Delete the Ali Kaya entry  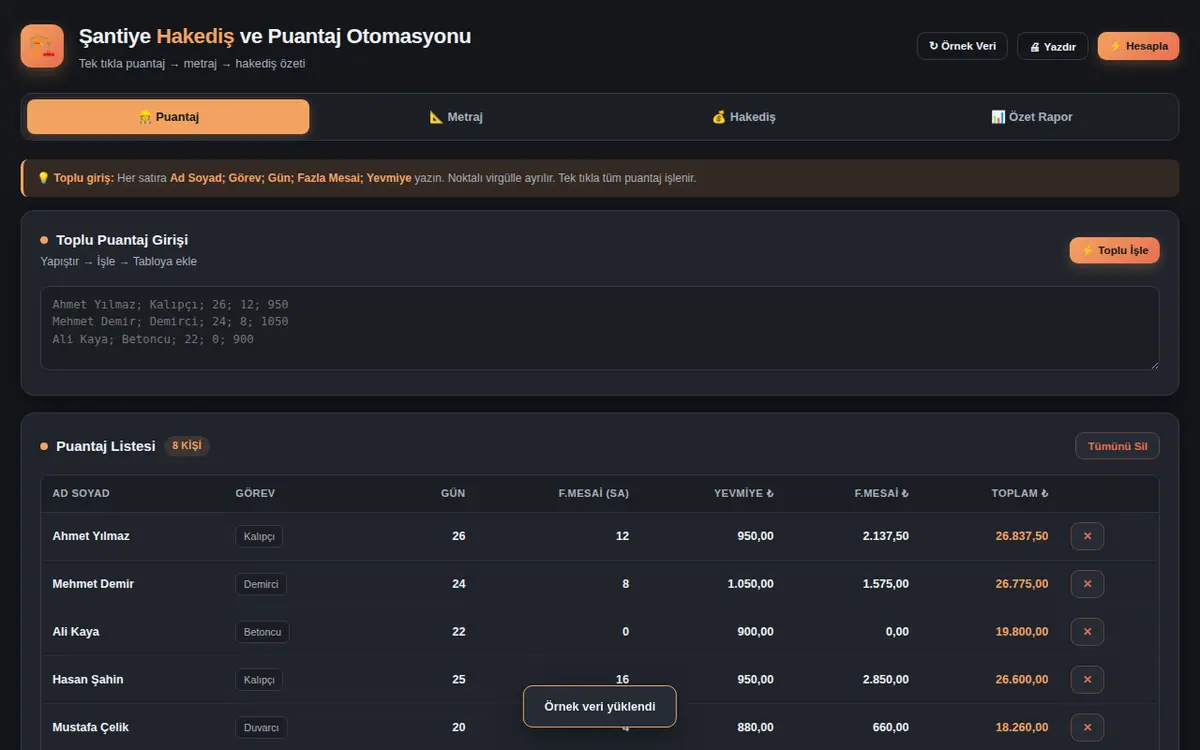[x=1087, y=632]
